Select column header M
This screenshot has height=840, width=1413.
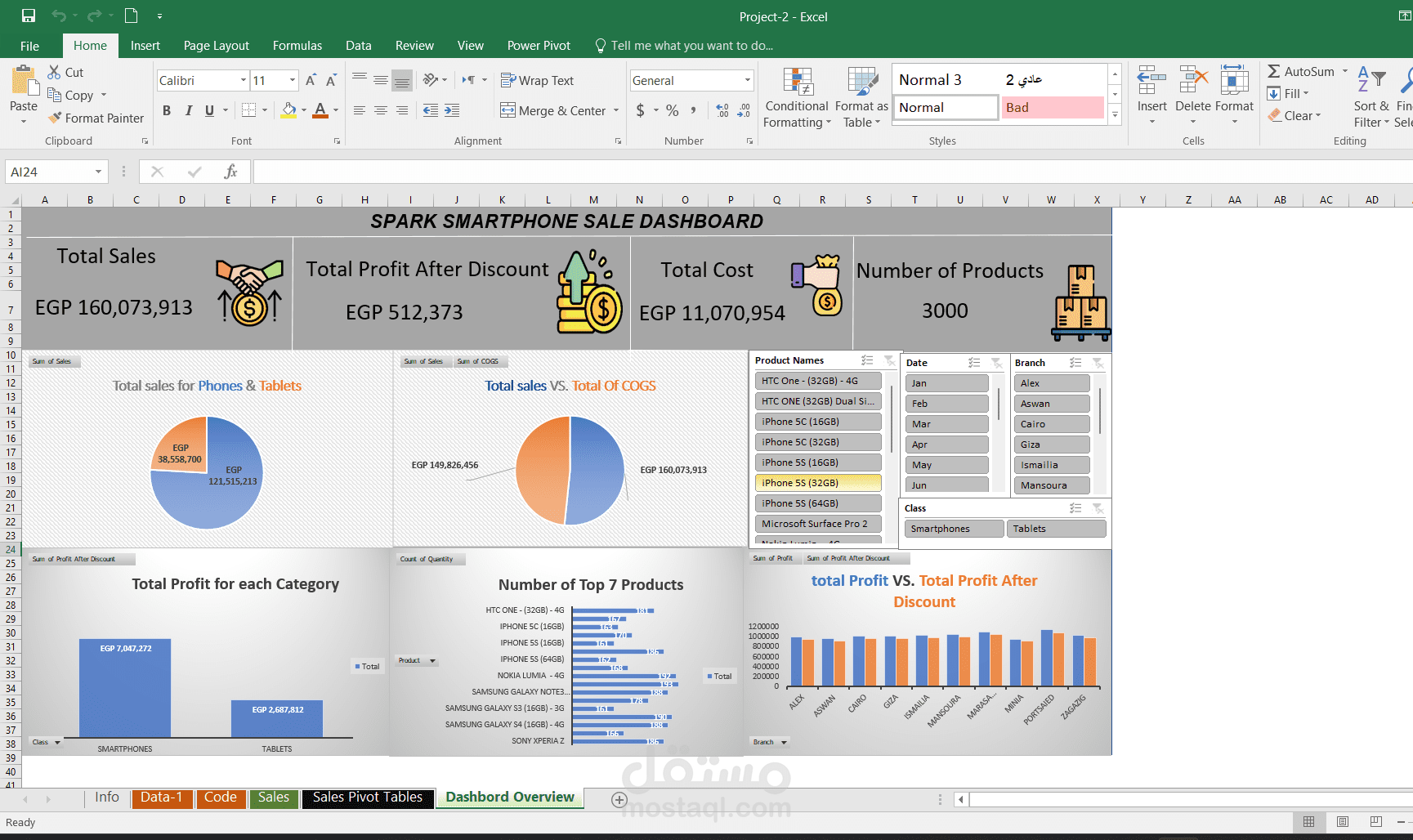tap(593, 199)
